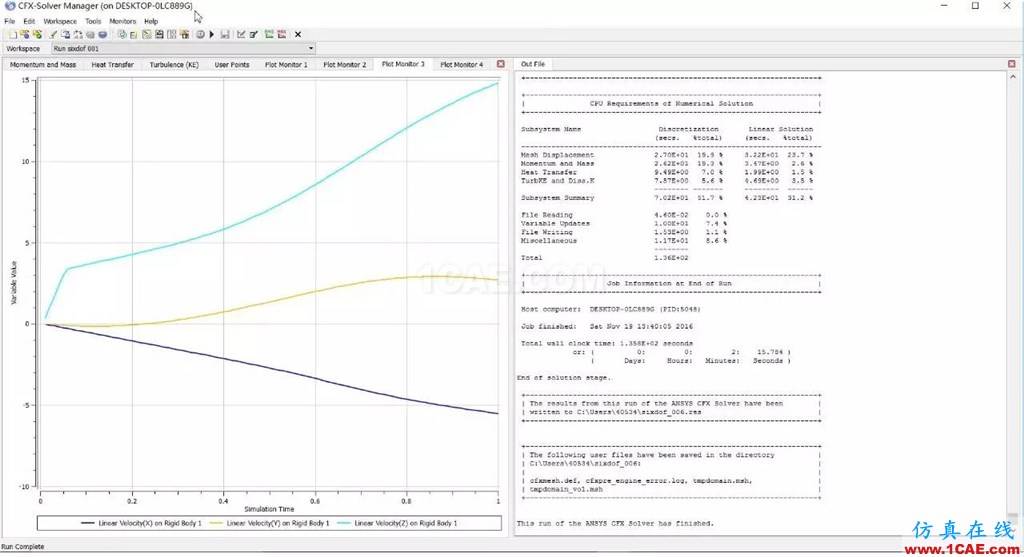Open the Tools menu
This screenshot has width=1024, height=557.
coord(93,21)
